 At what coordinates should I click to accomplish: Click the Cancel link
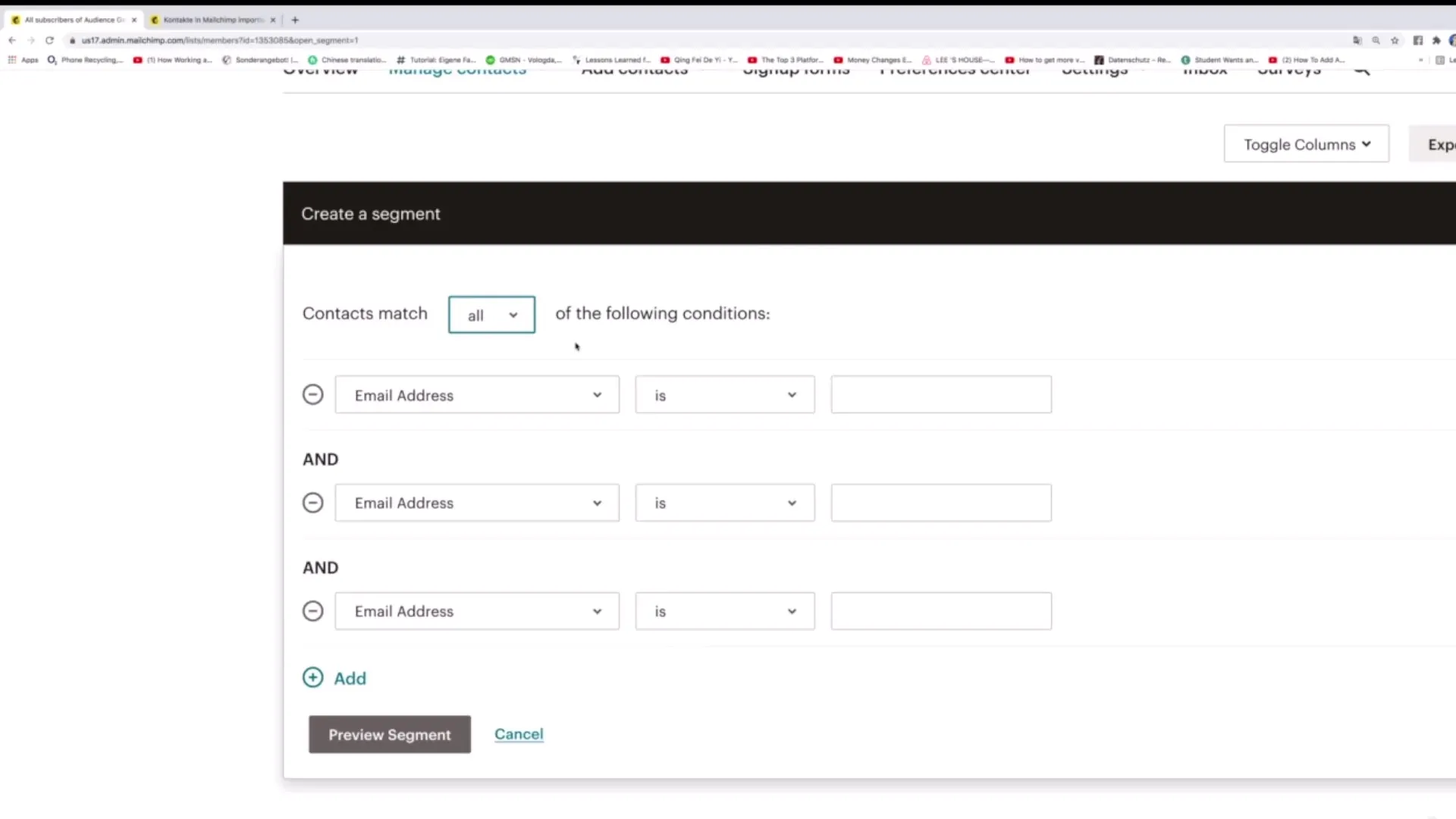519,734
